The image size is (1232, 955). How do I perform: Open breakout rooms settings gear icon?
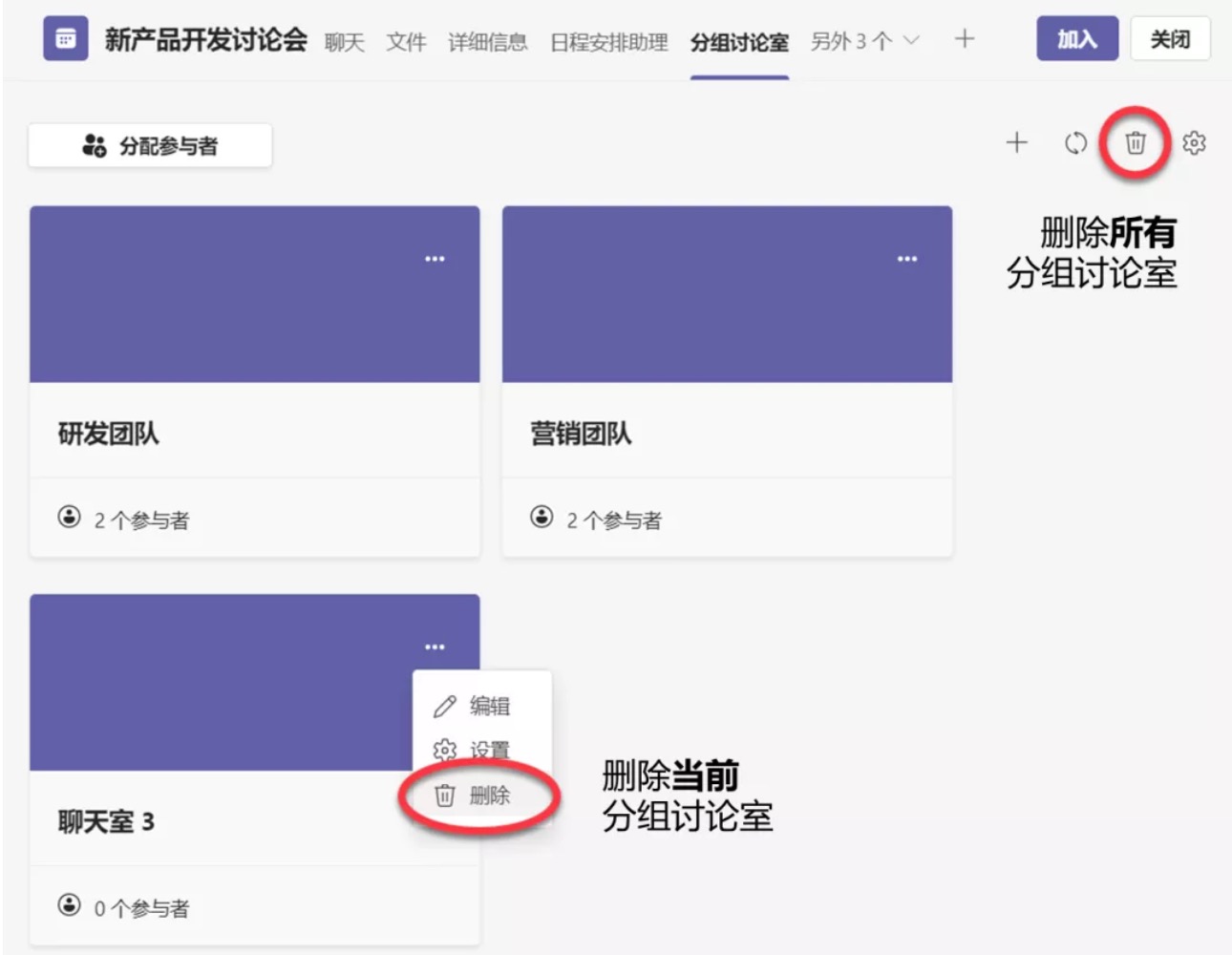(x=1194, y=143)
